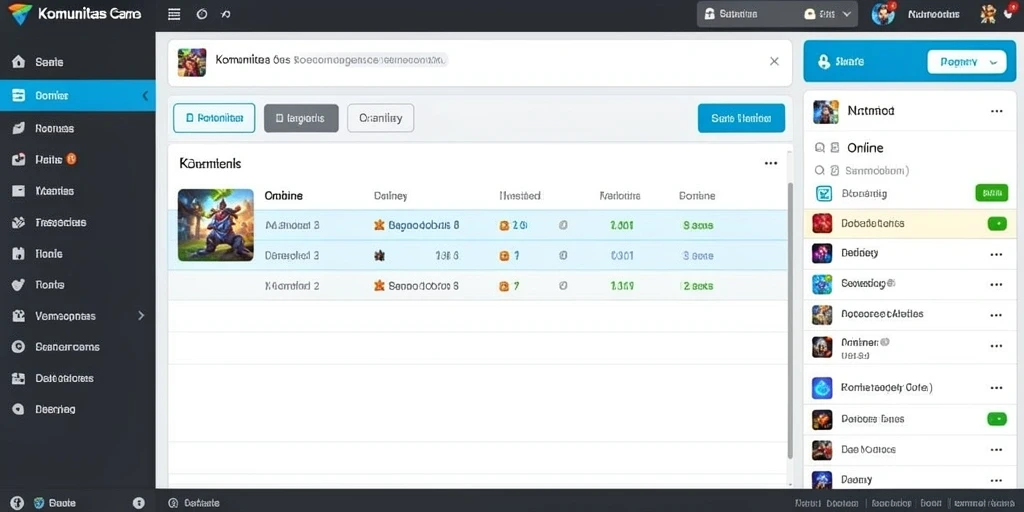Click the rightmost link in the bottom bar

[984, 504]
